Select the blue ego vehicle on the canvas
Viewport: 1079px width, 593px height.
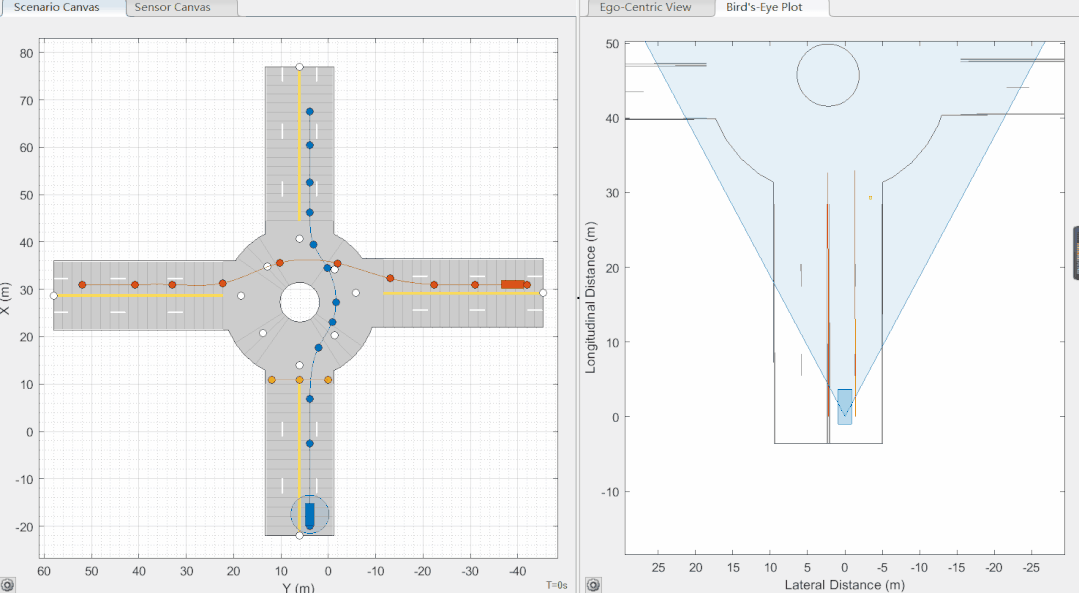310,516
